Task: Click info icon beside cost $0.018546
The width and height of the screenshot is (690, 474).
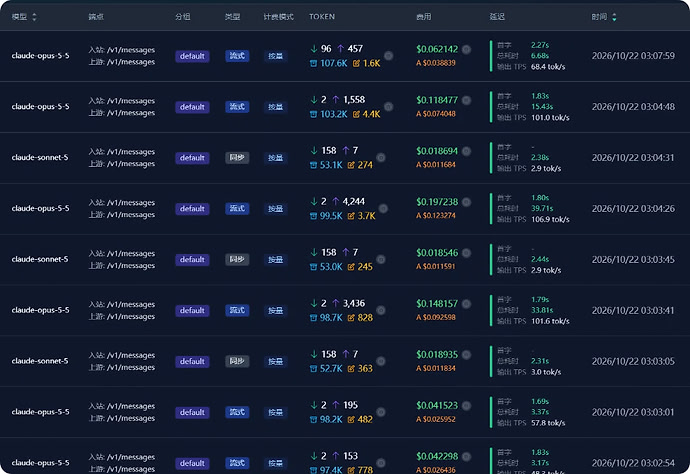Action: 466,253
